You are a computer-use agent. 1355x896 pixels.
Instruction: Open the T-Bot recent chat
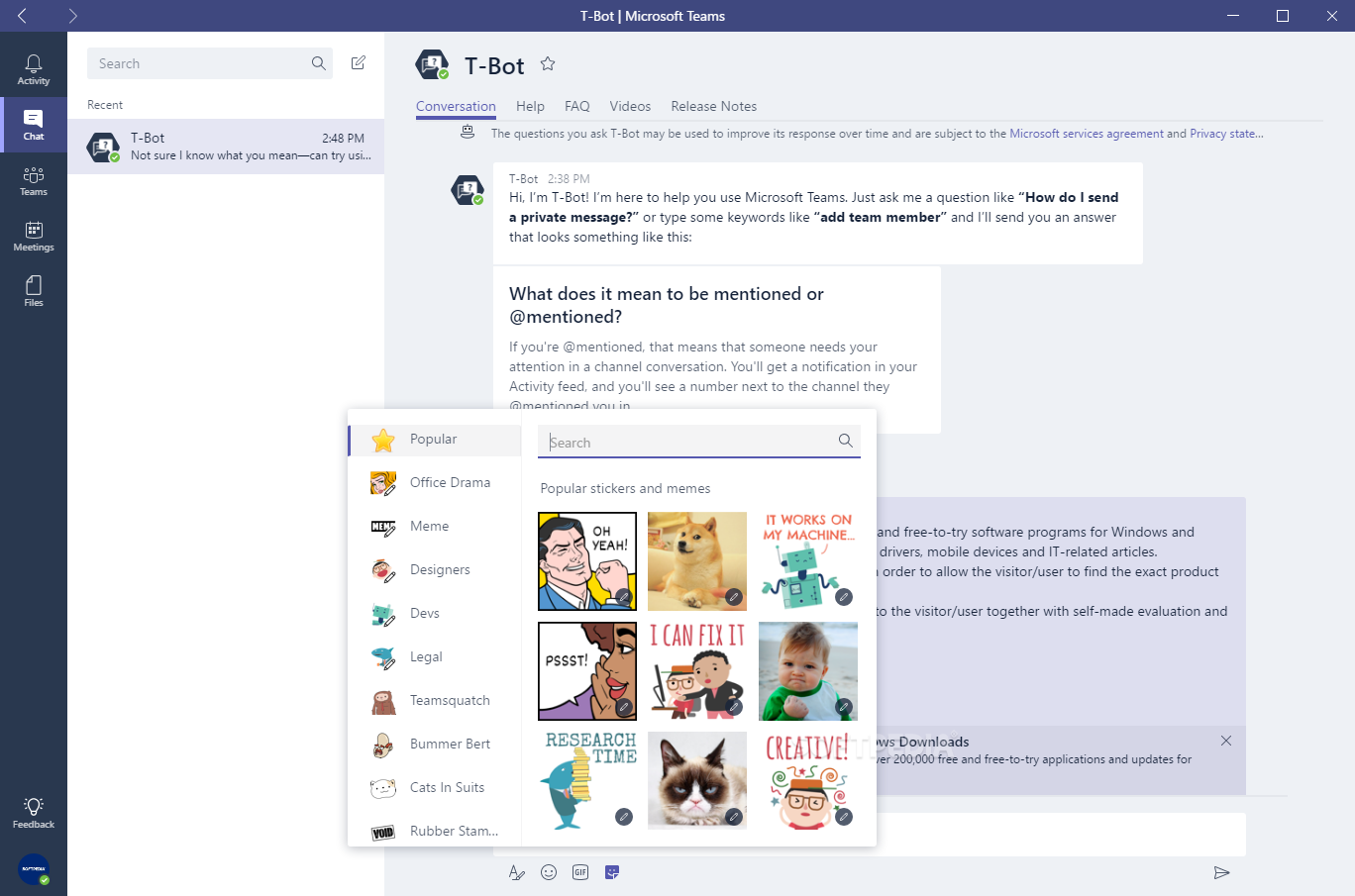226,147
